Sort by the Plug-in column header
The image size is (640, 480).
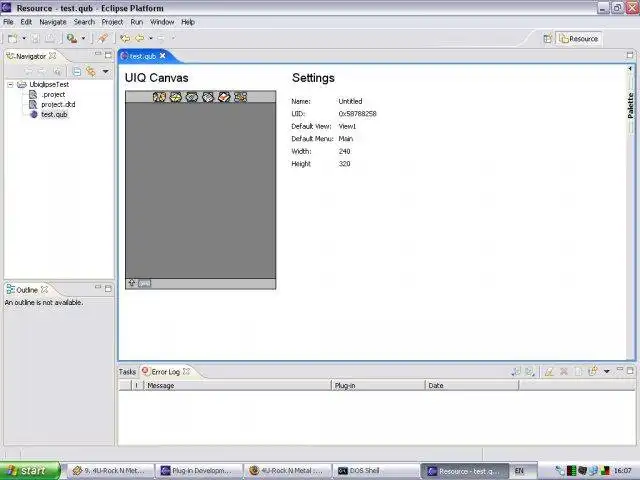click(x=378, y=385)
